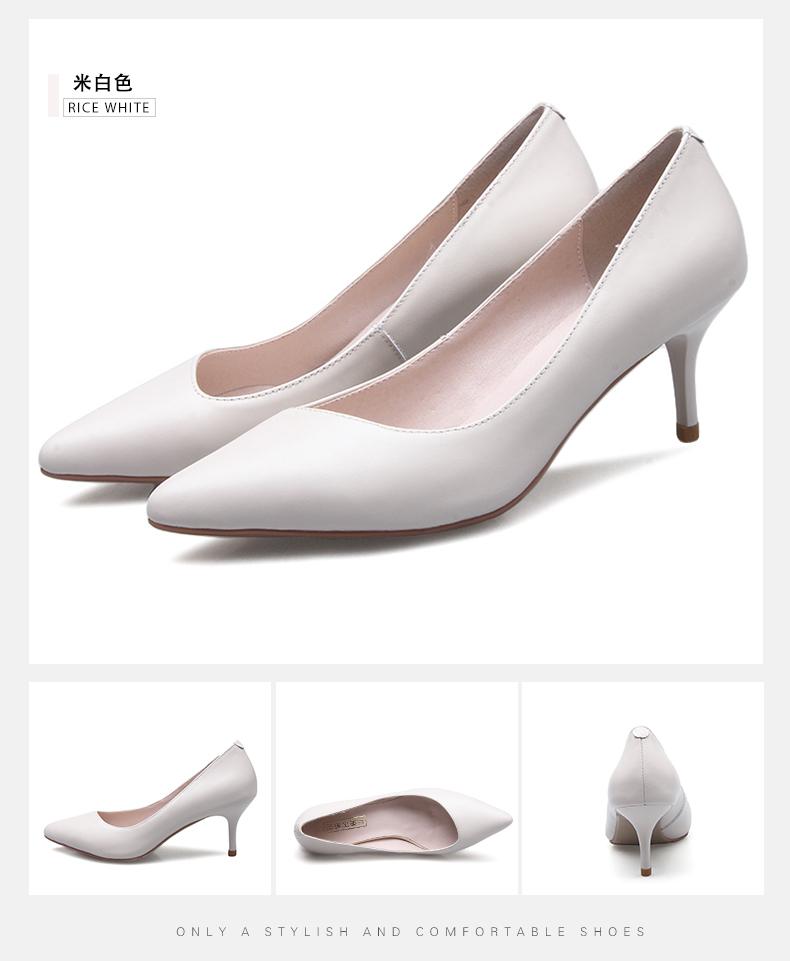Select the RICE WHITE boxed label
790x961 pixels.
coord(109,108)
